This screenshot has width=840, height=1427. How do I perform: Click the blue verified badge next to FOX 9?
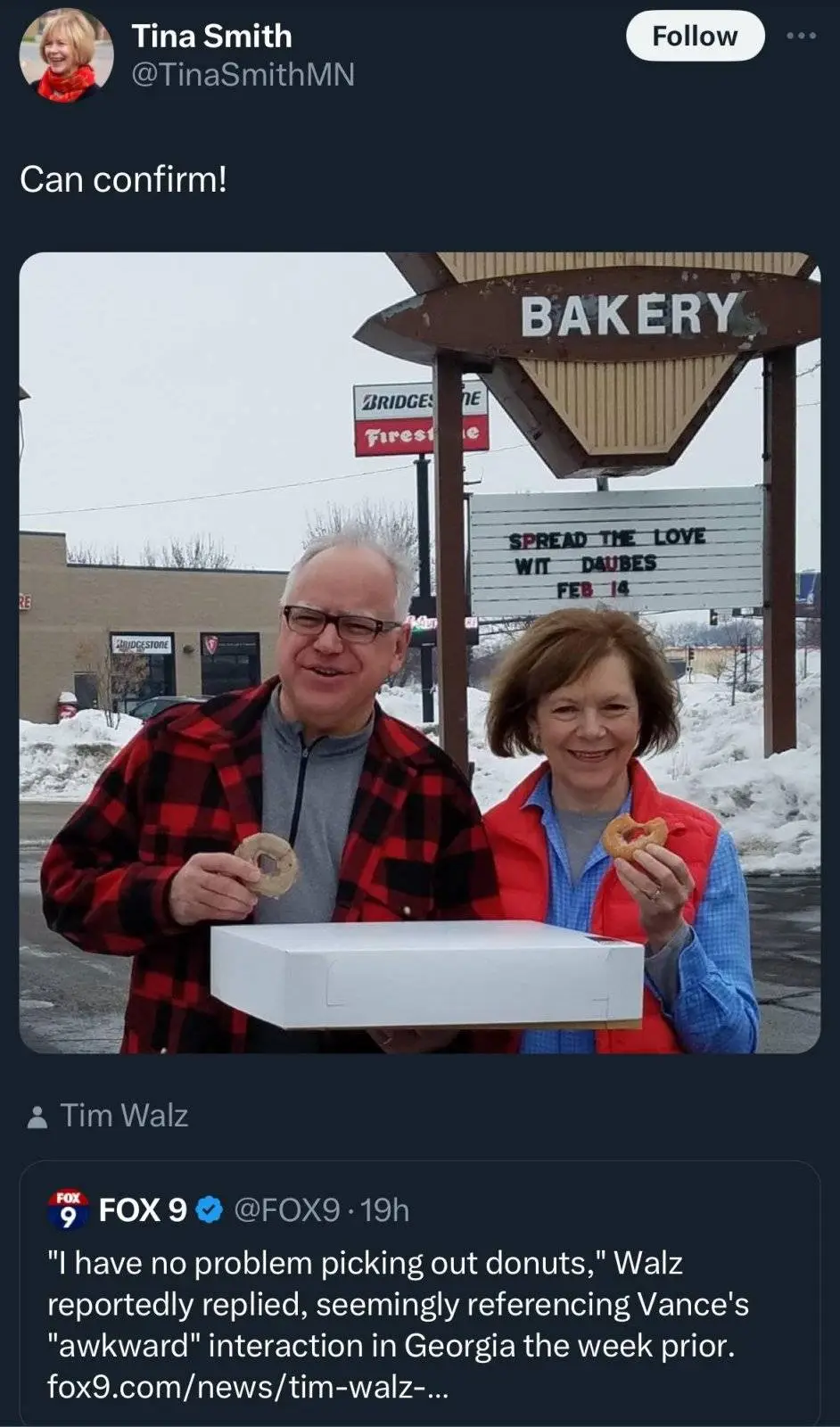(x=209, y=1210)
